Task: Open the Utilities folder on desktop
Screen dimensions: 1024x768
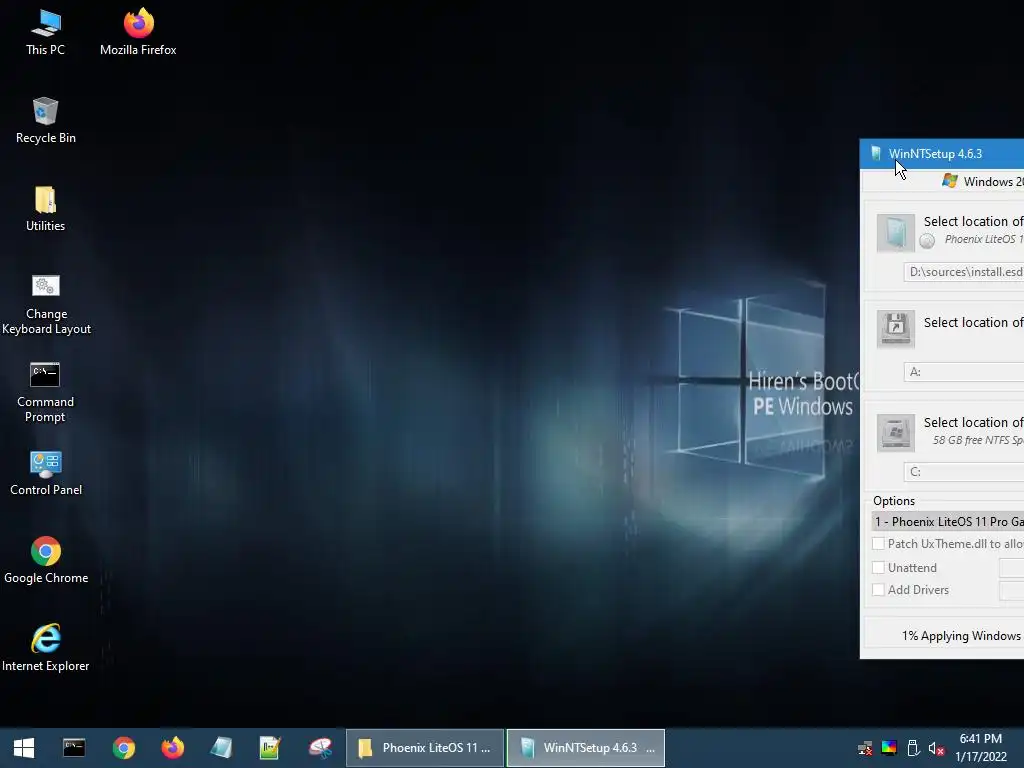Action: click(x=46, y=209)
